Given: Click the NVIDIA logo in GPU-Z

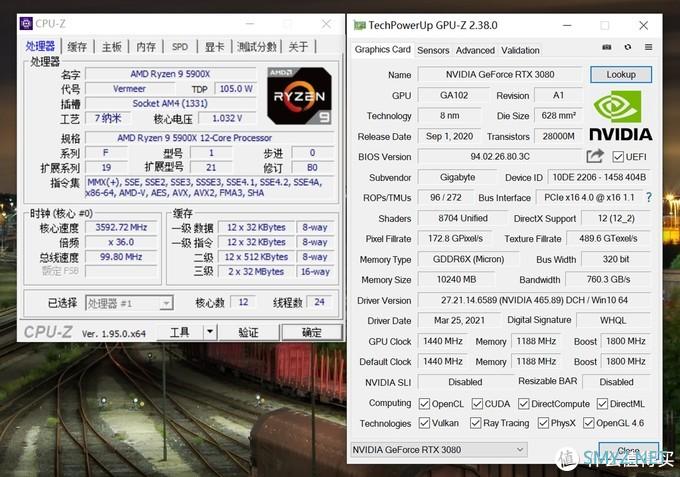Looking at the screenshot, I should [620, 116].
